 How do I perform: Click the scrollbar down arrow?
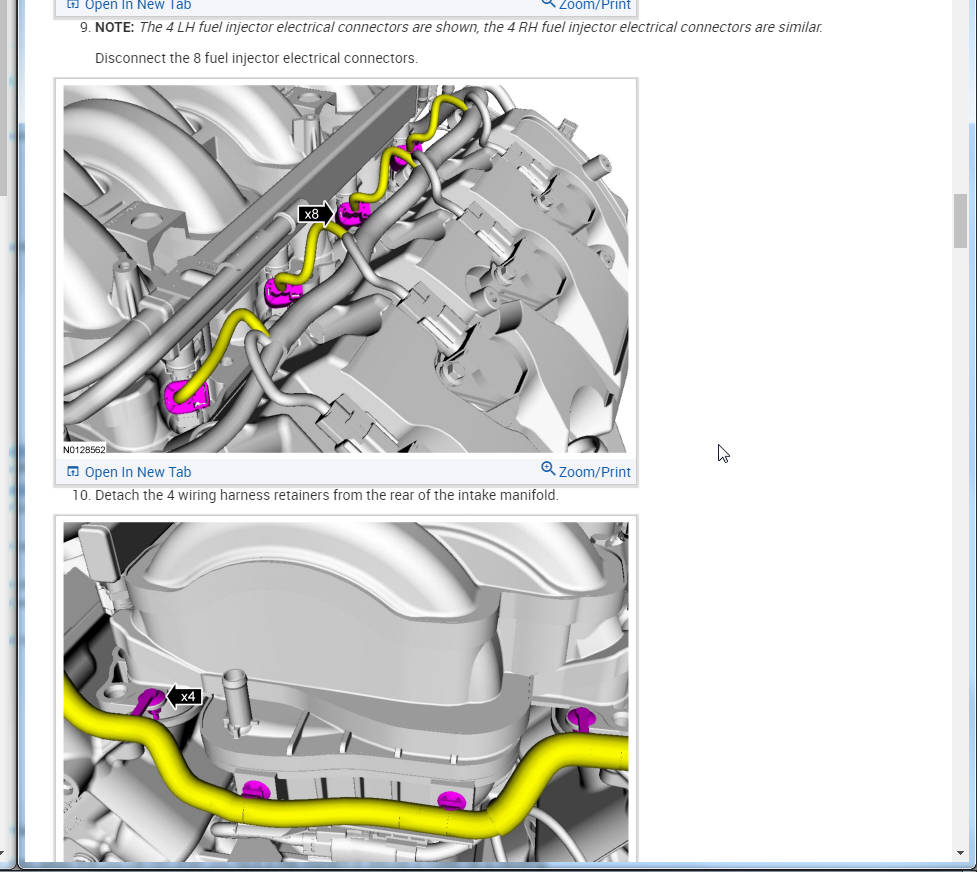tap(960, 853)
